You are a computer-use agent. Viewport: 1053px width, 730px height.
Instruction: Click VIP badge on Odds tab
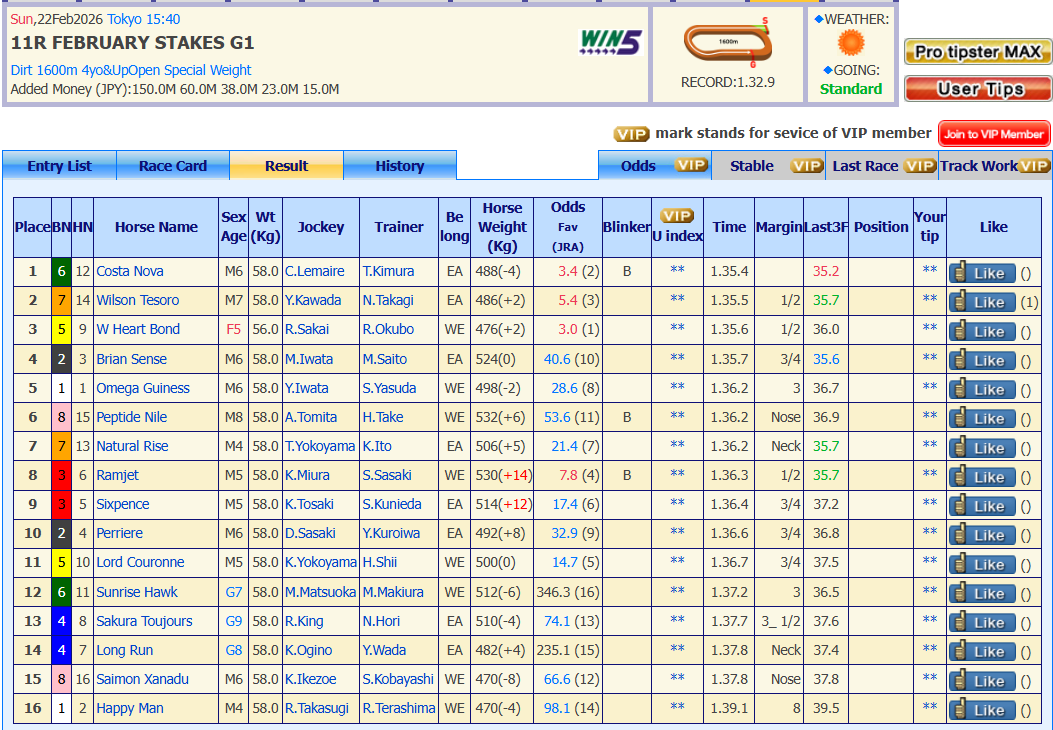point(691,165)
